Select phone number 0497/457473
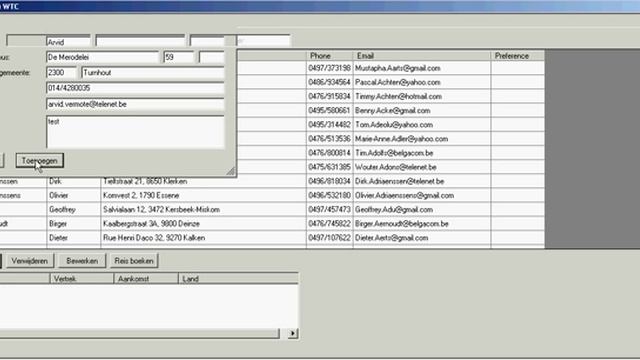 tap(329, 210)
